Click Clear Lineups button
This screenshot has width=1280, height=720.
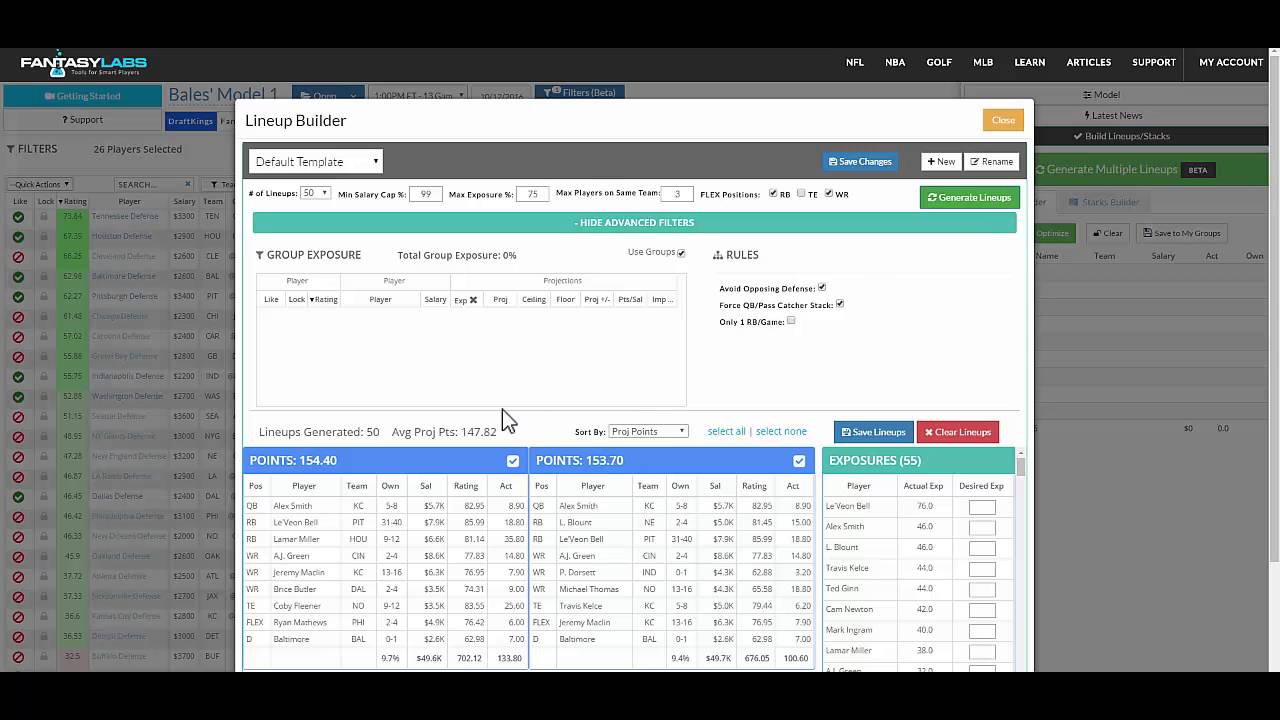(x=958, y=432)
